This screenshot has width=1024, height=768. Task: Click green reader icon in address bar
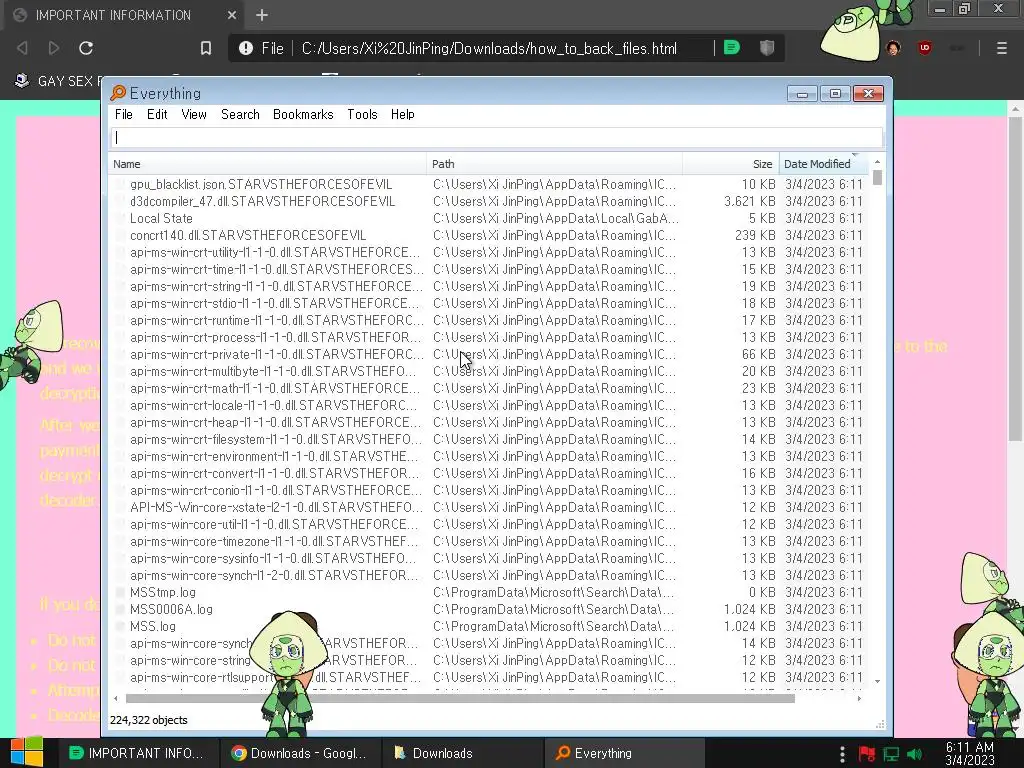click(x=731, y=48)
